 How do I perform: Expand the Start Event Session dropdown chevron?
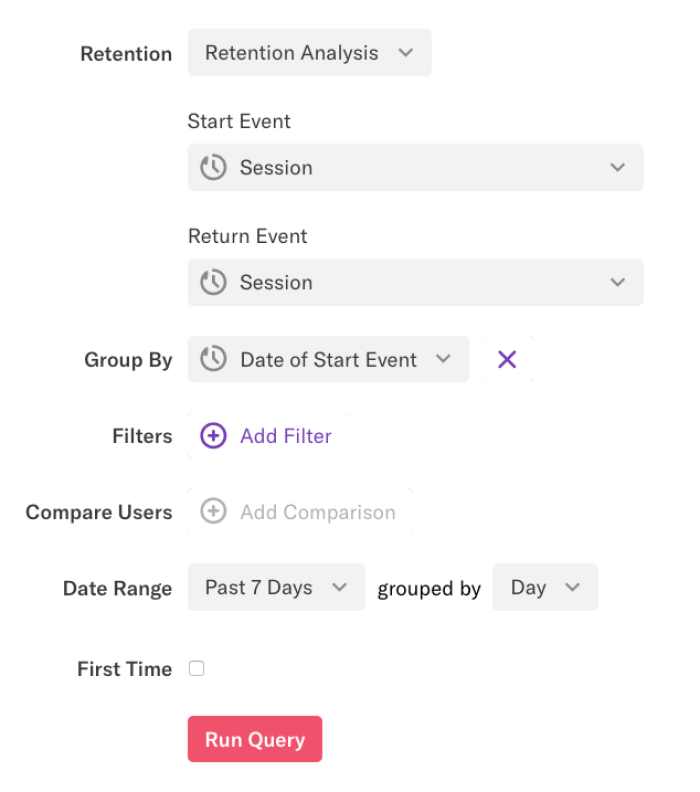[x=618, y=168]
